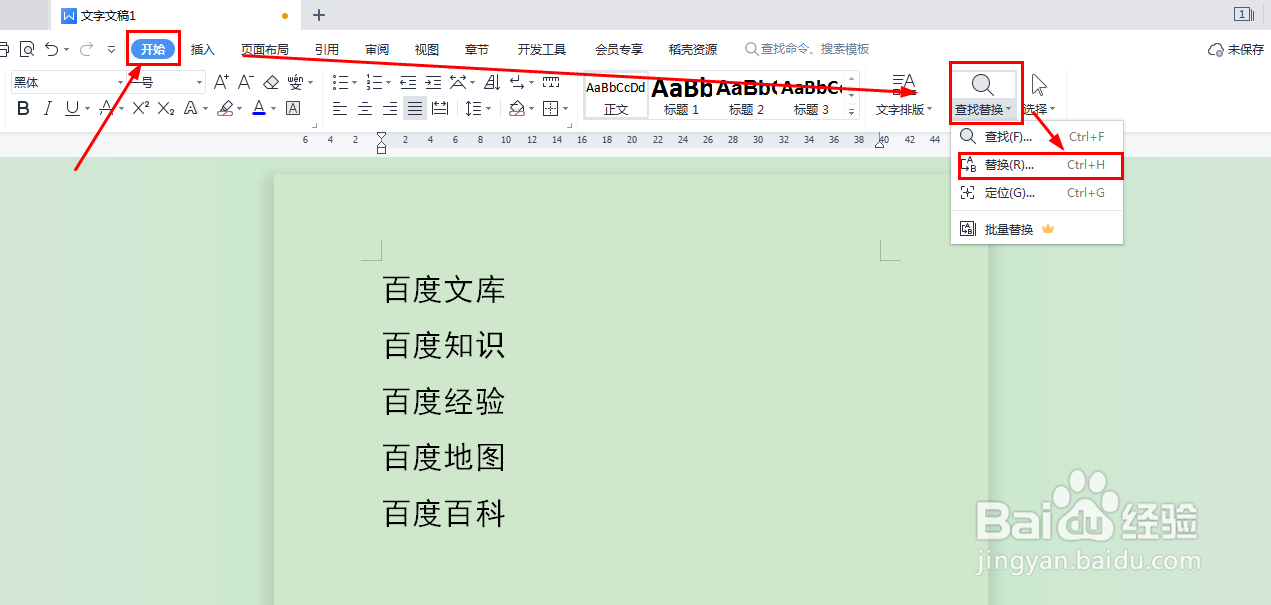The width and height of the screenshot is (1271, 605).
Task: Align paragraph text to the left
Action: click(340, 108)
